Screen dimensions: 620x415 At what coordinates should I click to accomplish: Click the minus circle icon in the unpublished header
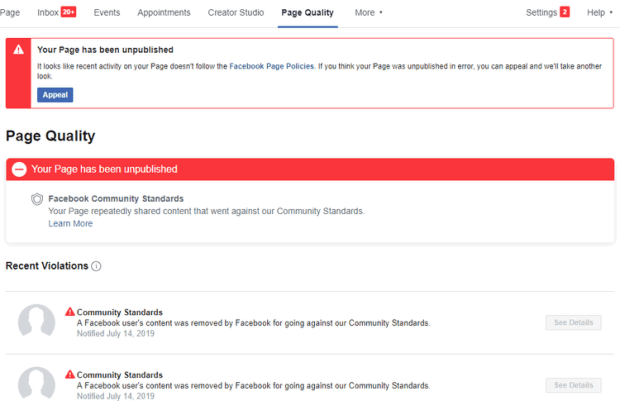tap(19, 170)
